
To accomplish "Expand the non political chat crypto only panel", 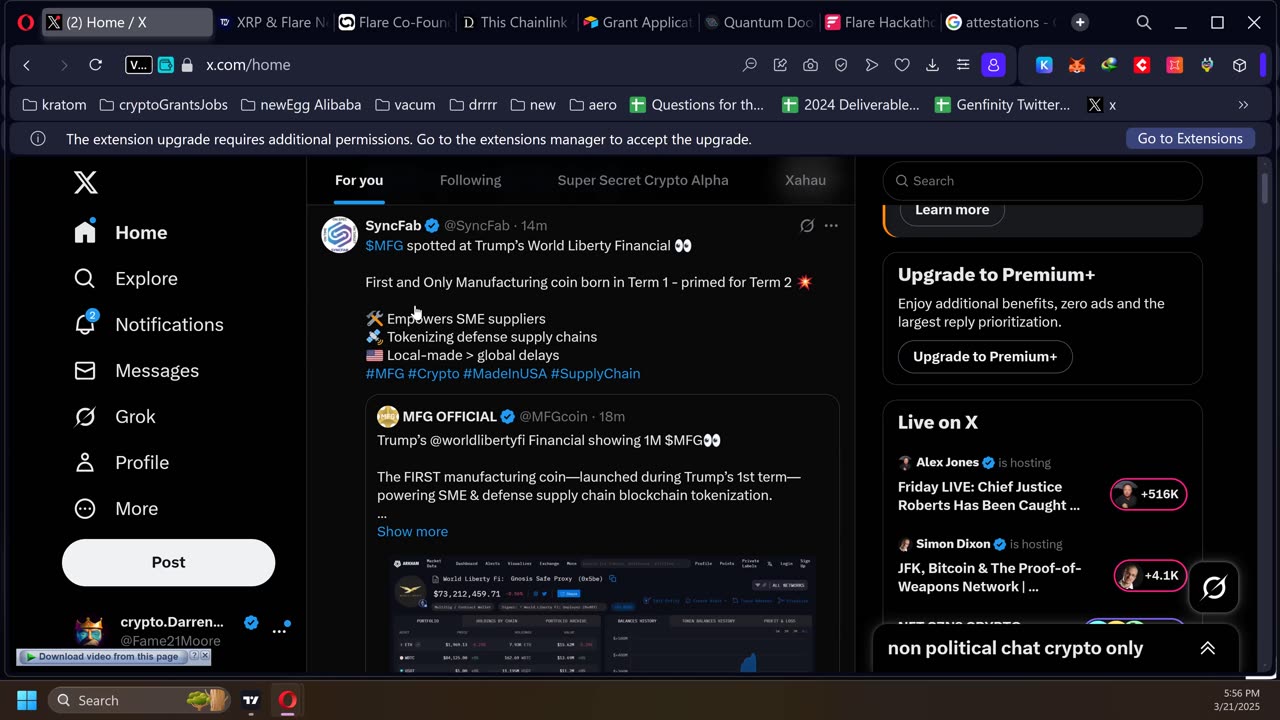I will 1207,648.
